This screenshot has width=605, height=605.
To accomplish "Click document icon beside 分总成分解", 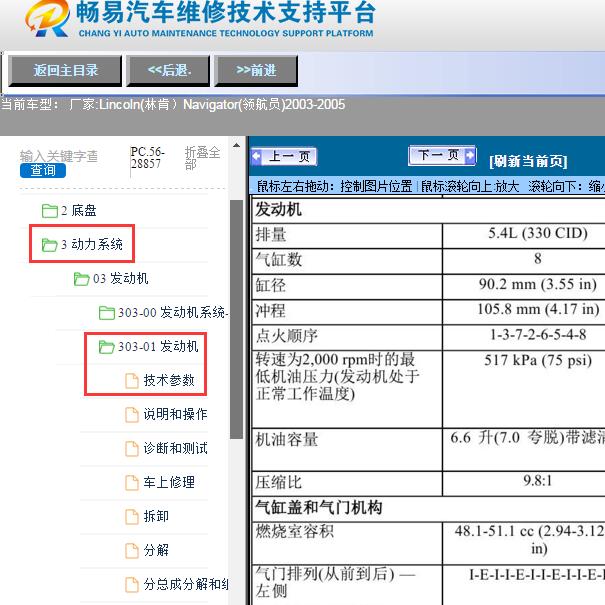I will (x=132, y=585).
